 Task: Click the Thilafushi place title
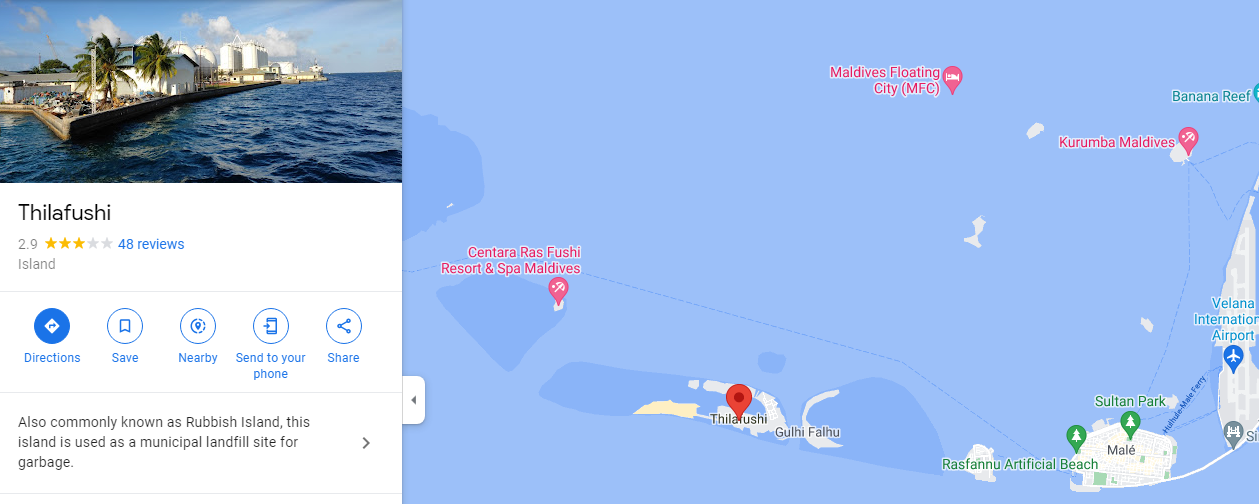click(x=64, y=212)
